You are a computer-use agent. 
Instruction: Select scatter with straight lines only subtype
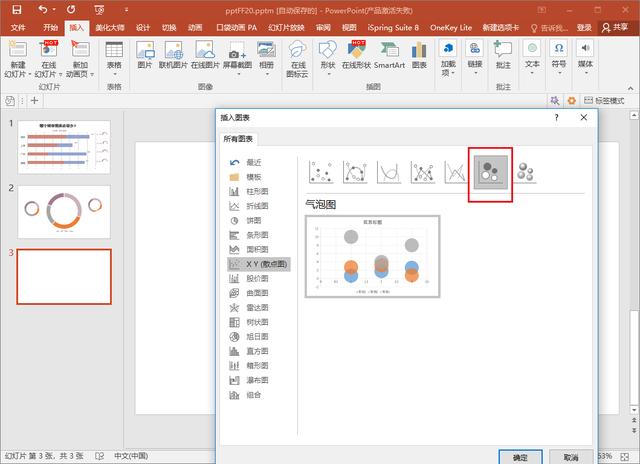456,172
